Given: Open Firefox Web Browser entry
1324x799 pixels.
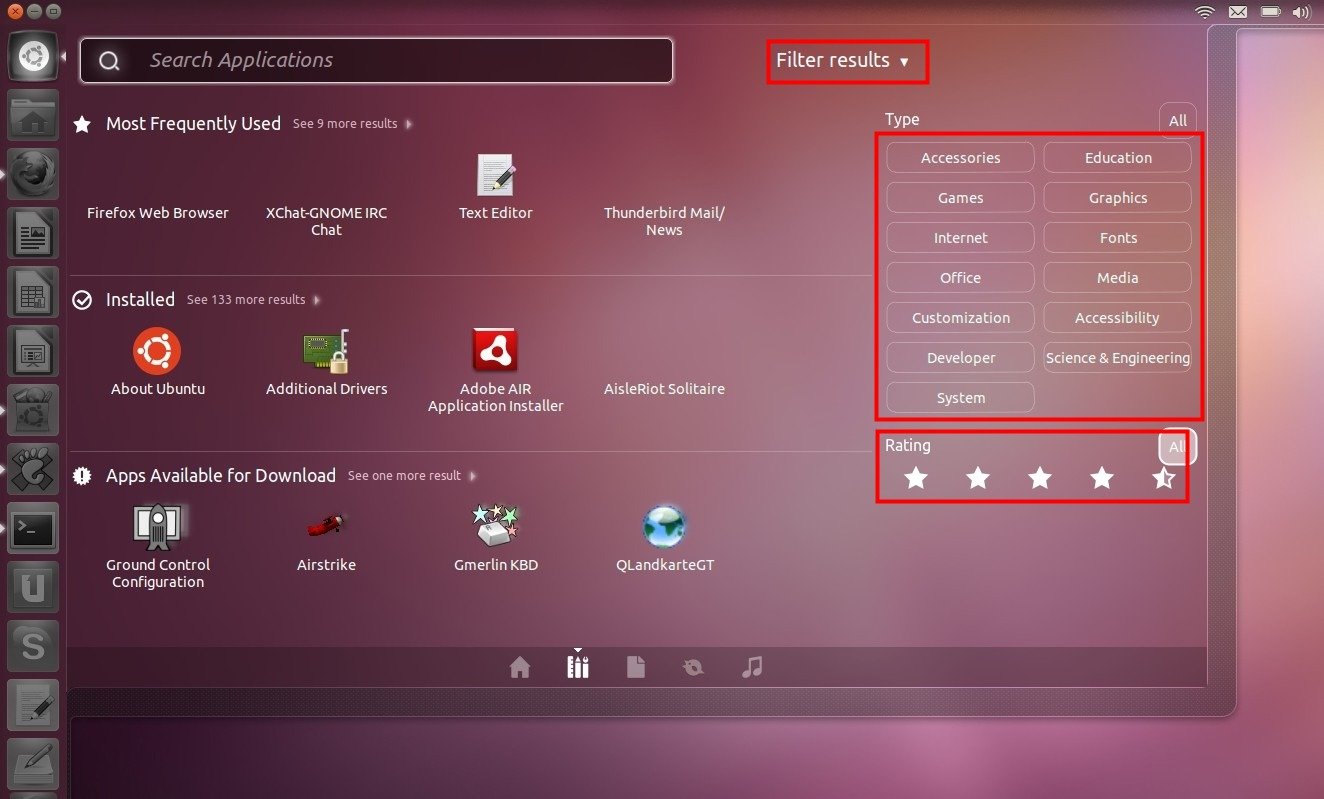Looking at the screenshot, I should 157,213.
